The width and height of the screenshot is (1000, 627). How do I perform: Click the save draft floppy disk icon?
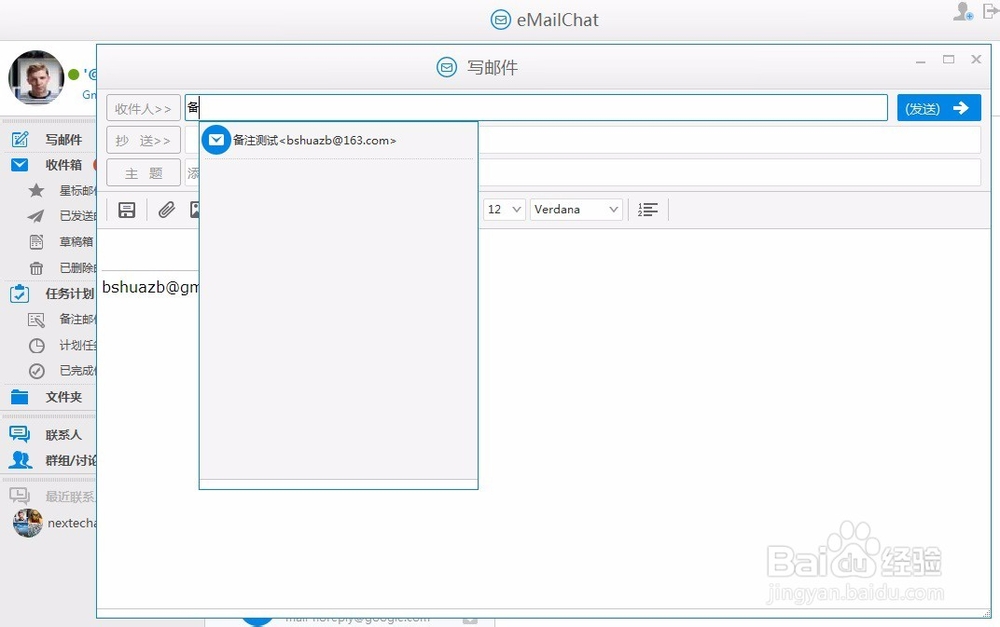(127, 210)
